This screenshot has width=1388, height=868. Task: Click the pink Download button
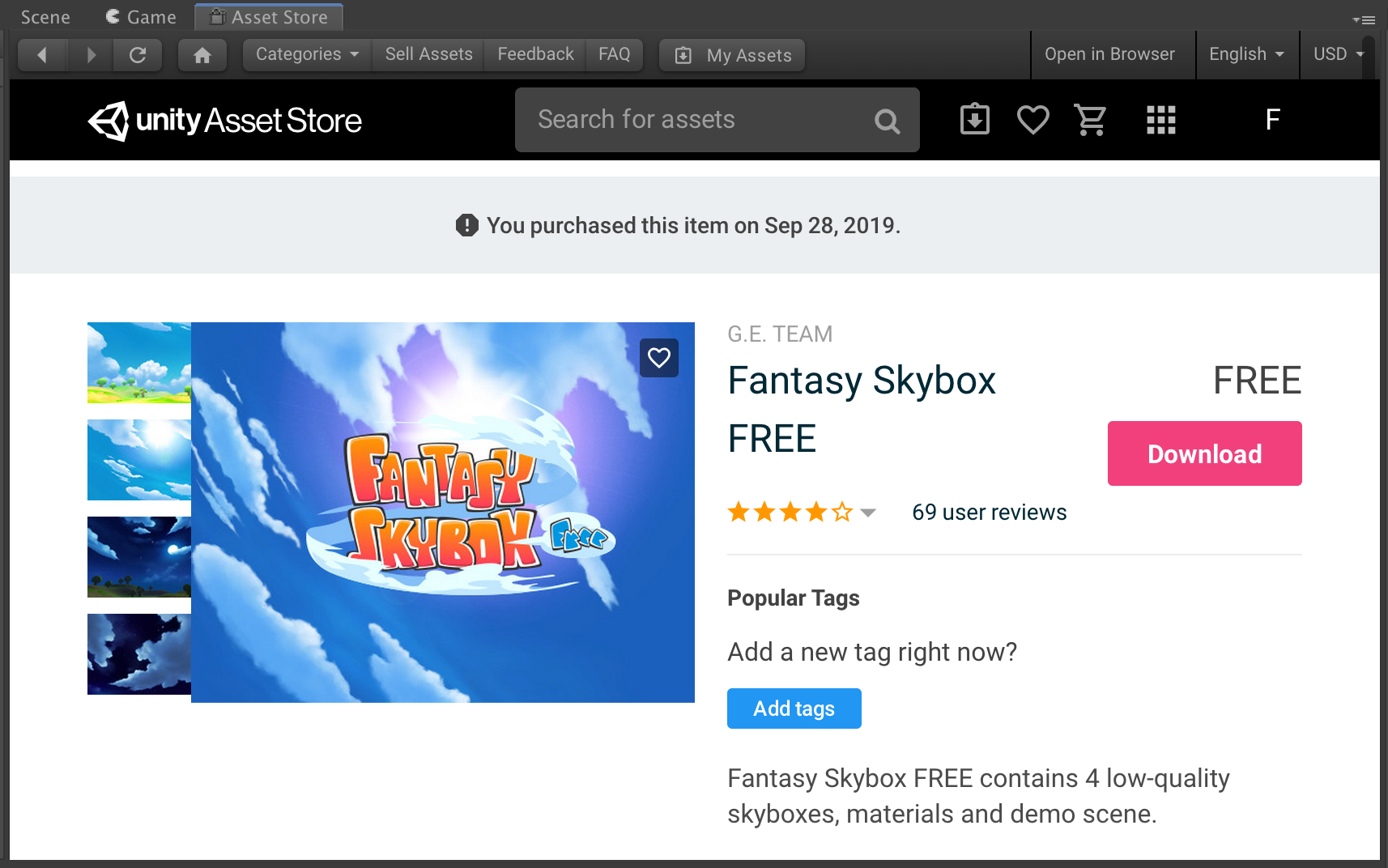pos(1204,453)
